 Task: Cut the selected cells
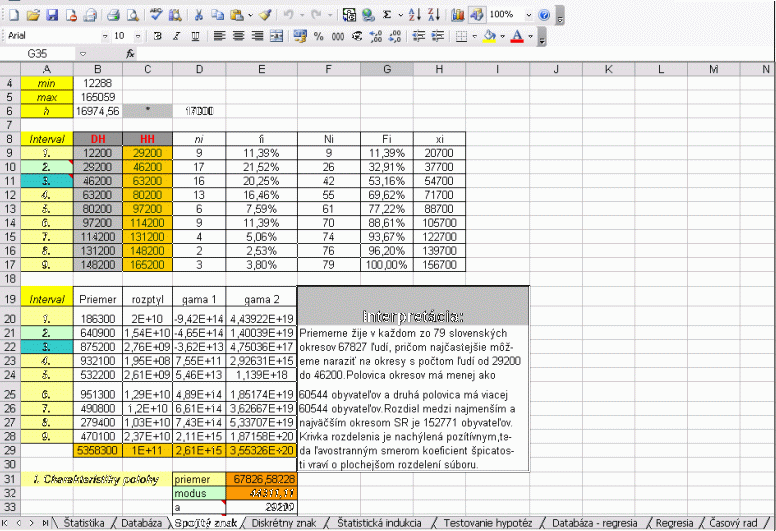[x=198, y=15]
